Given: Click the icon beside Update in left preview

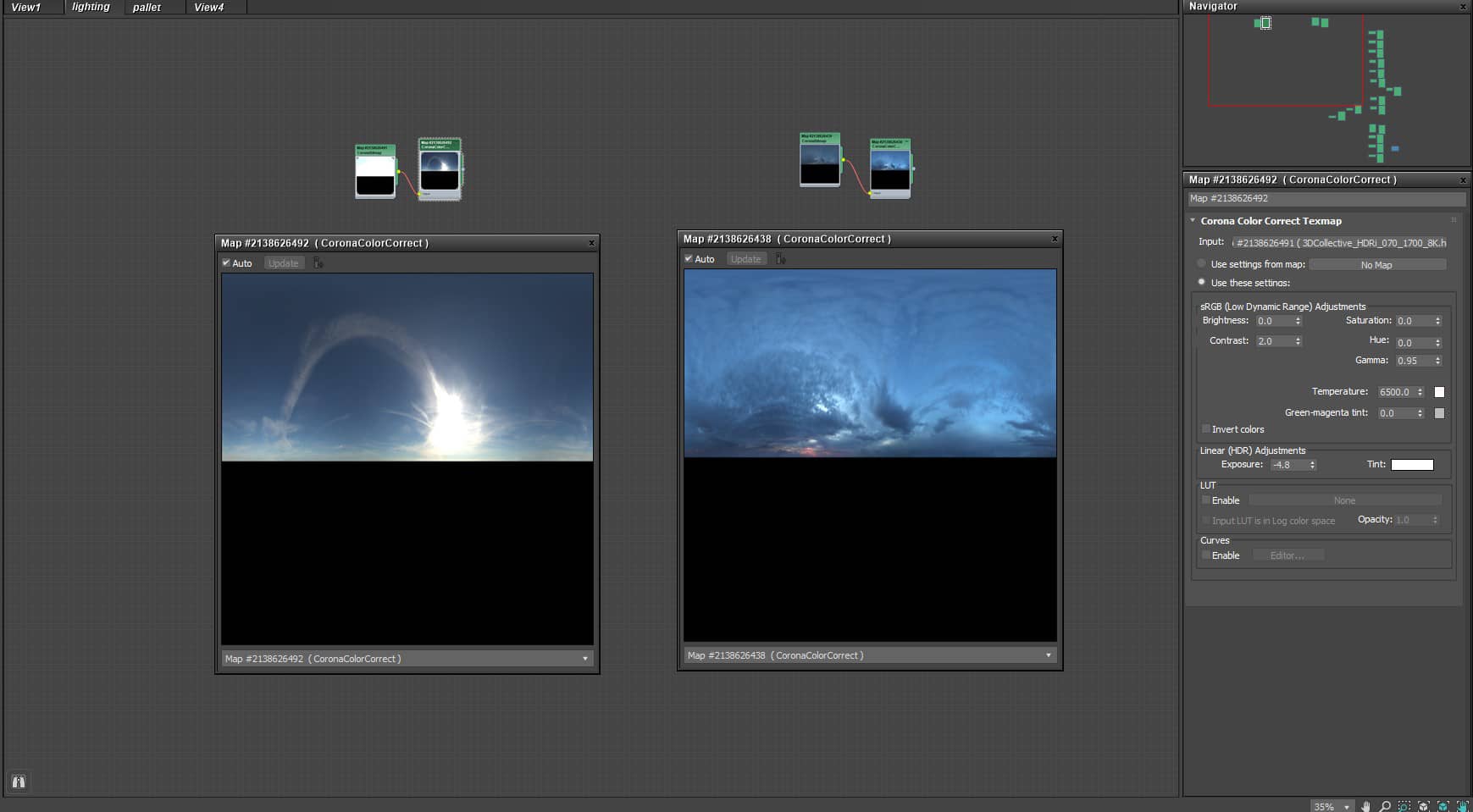Looking at the screenshot, I should (x=318, y=263).
